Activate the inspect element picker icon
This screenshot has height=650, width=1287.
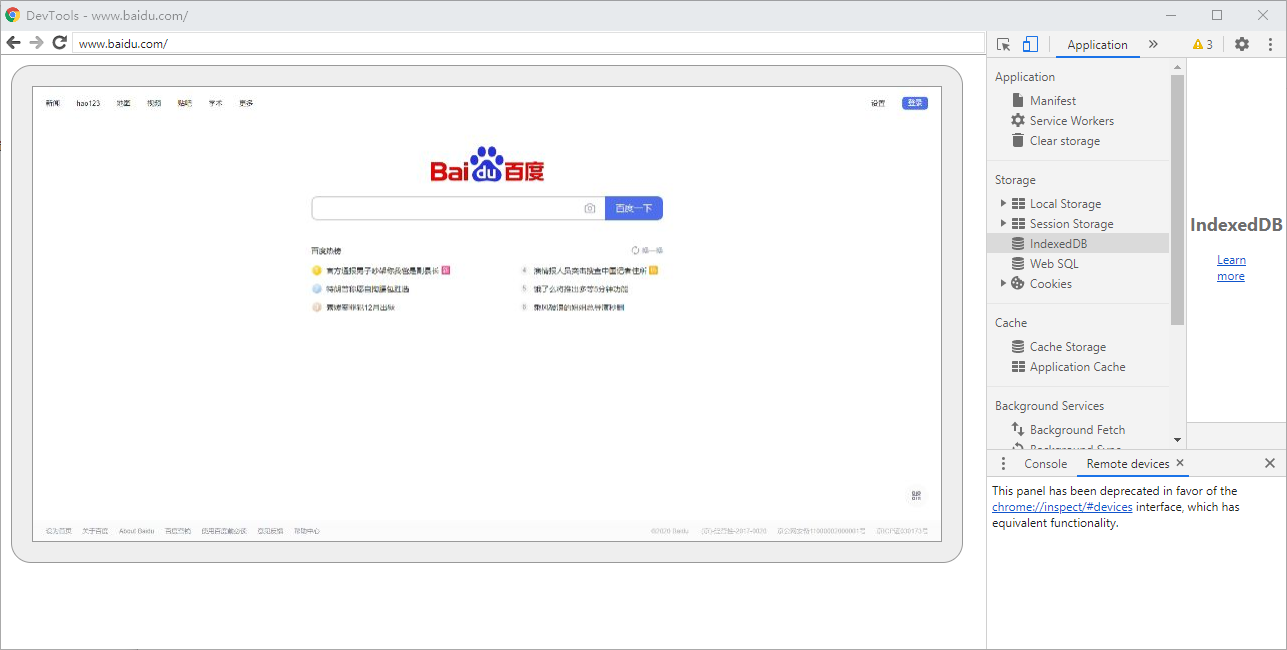[x=1004, y=44]
